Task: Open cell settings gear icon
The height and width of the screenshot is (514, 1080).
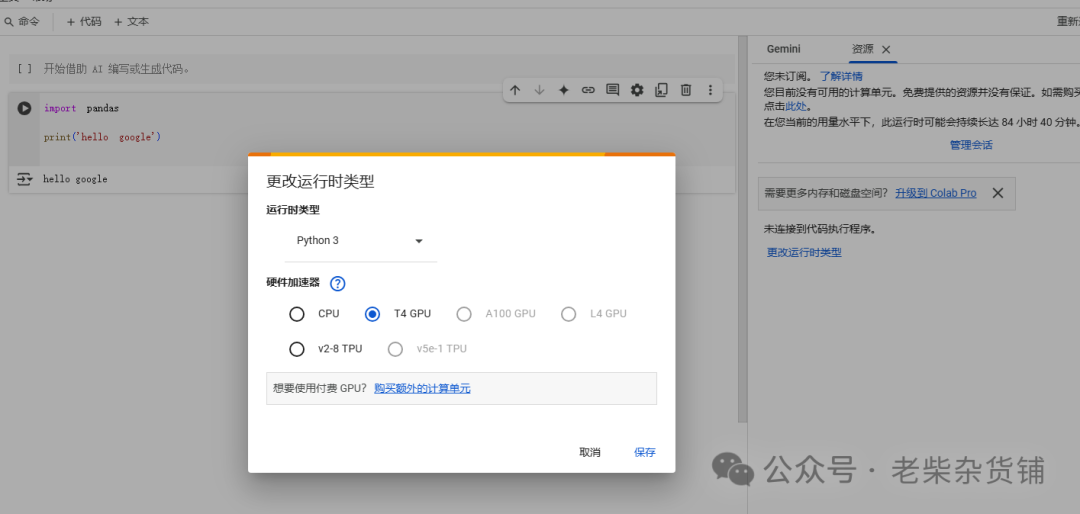Action: point(637,90)
